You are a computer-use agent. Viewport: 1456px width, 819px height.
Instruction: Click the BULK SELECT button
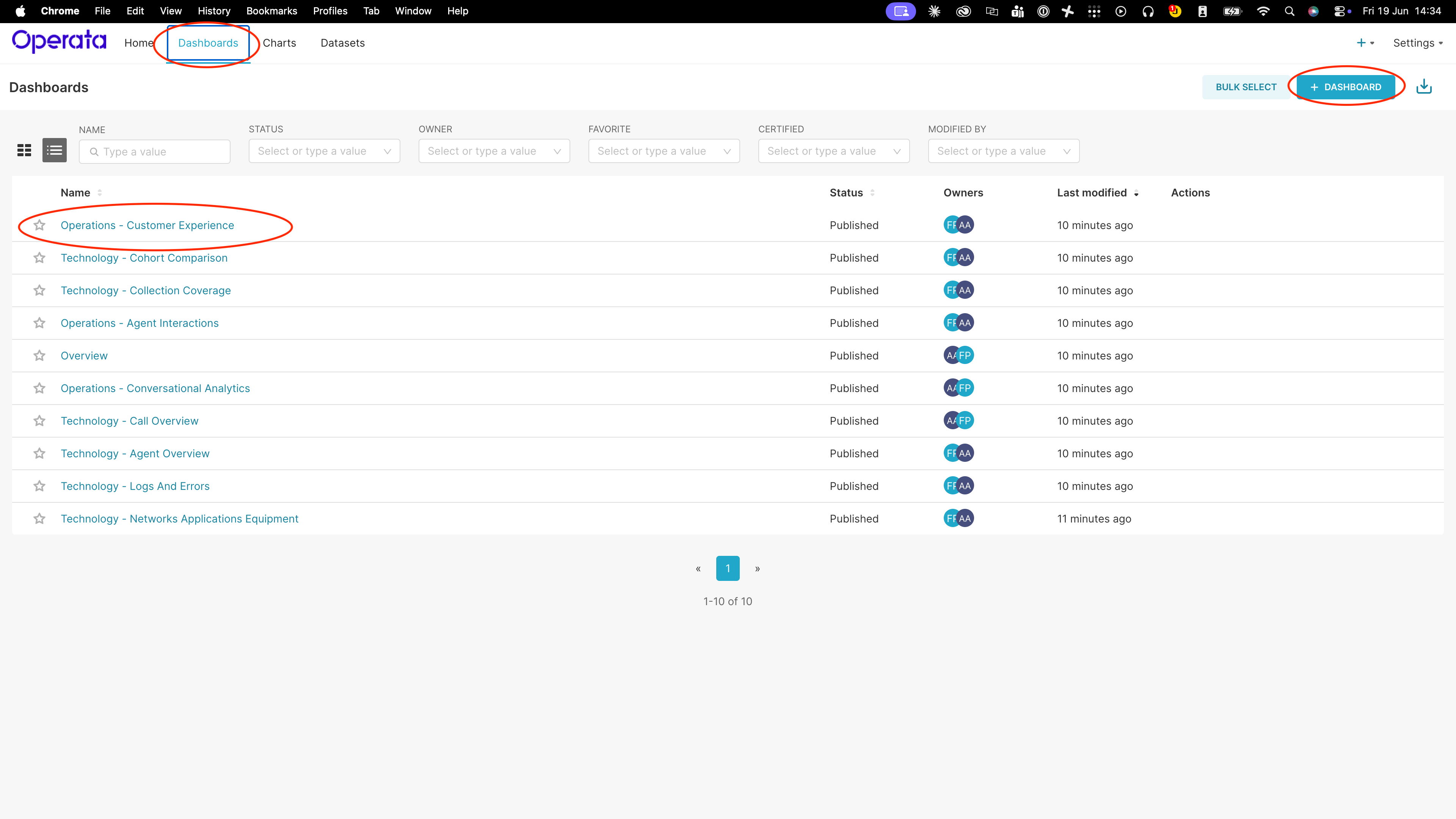(x=1246, y=87)
